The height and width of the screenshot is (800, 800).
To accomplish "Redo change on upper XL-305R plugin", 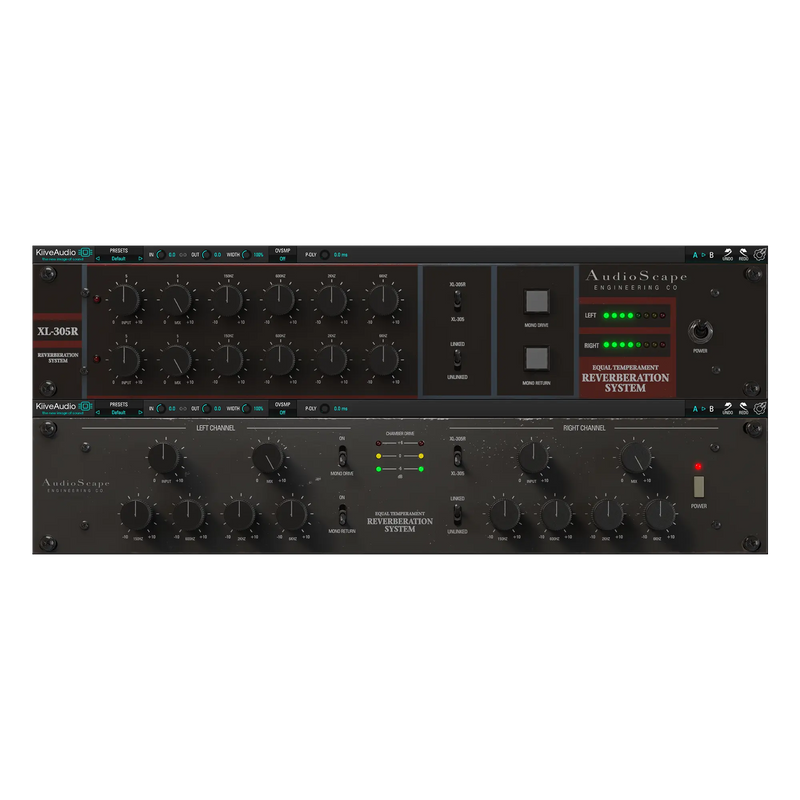I will click(743, 255).
